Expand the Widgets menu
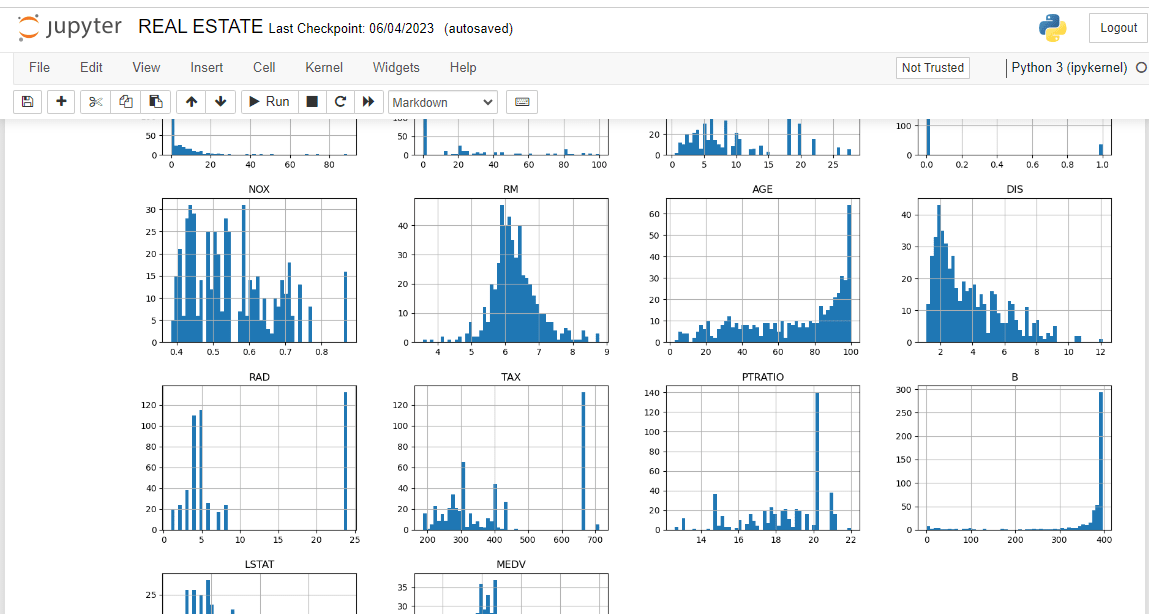Viewport: 1149px width, 614px height. [396, 68]
